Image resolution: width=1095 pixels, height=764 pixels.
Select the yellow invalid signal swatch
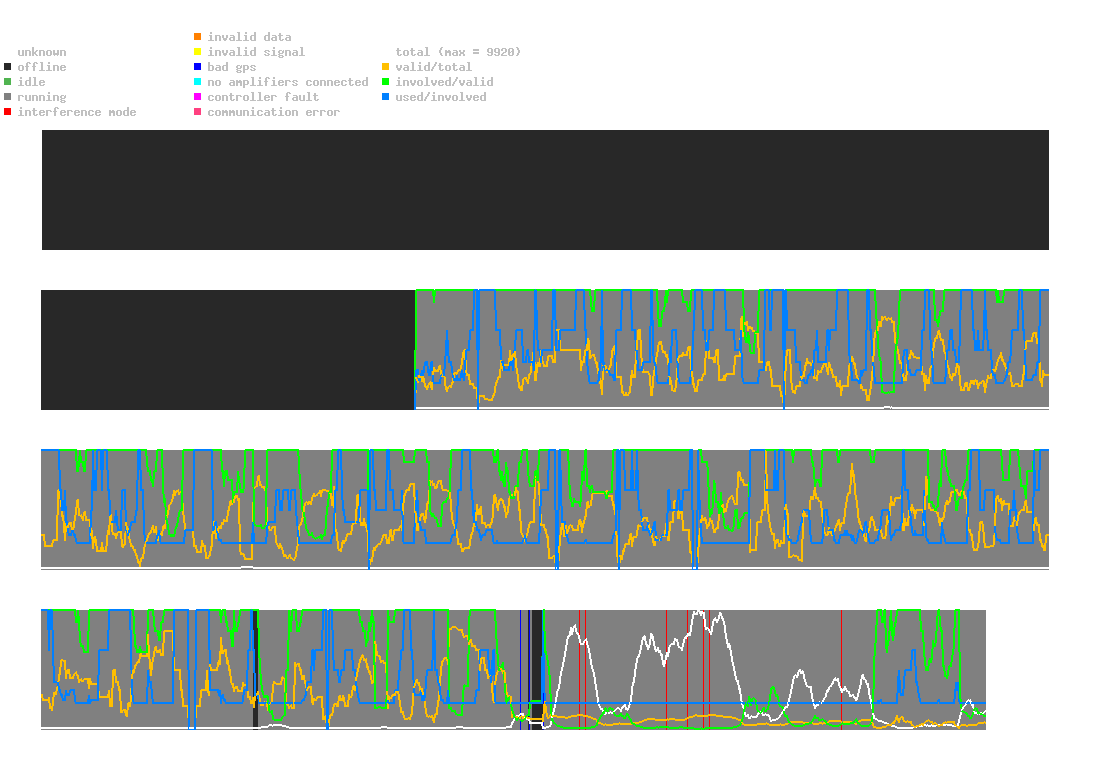[198, 52]
